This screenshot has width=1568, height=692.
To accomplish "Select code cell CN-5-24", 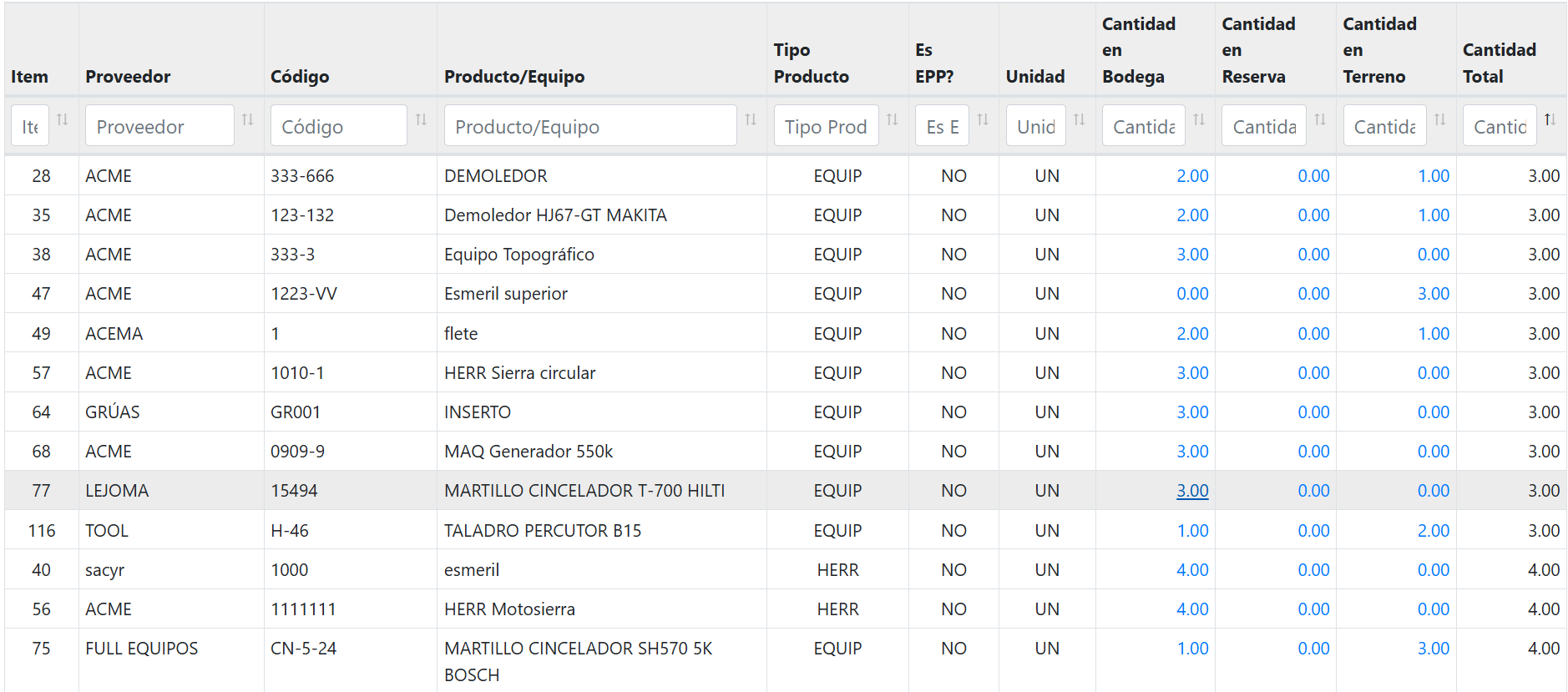I will point(351,661).
